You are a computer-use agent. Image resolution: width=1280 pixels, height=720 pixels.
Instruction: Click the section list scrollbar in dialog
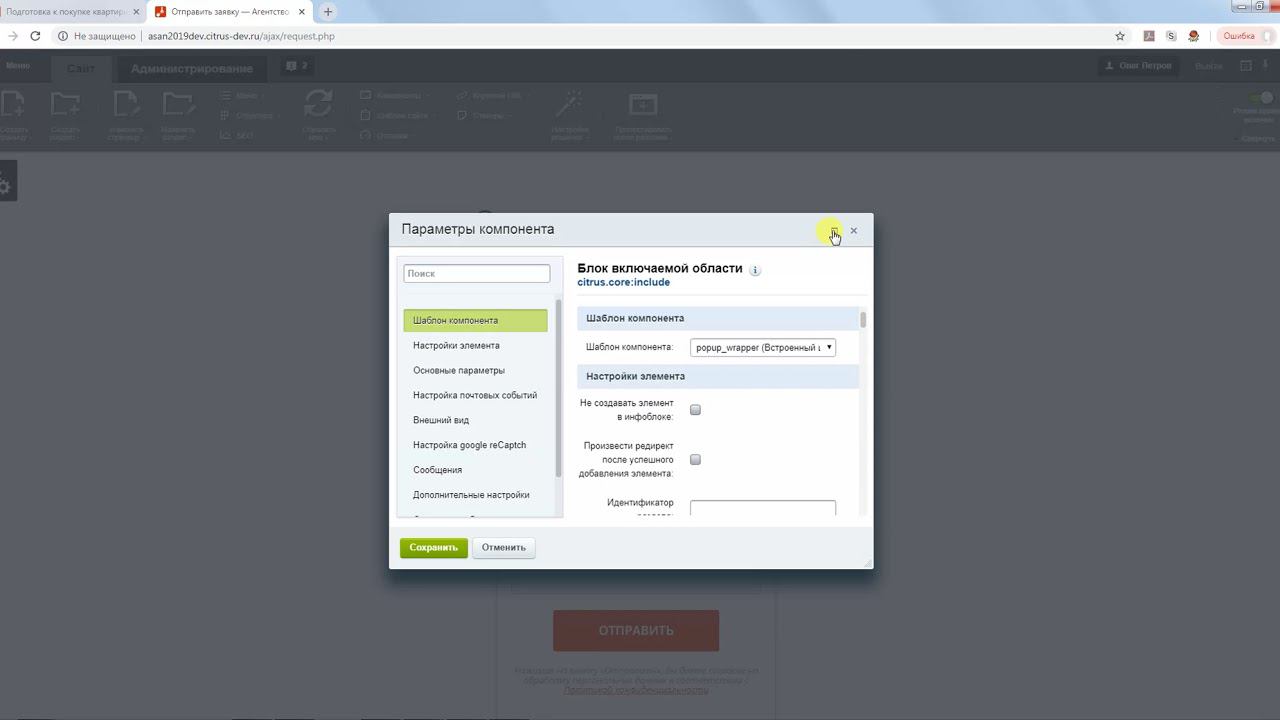point(558,388)
